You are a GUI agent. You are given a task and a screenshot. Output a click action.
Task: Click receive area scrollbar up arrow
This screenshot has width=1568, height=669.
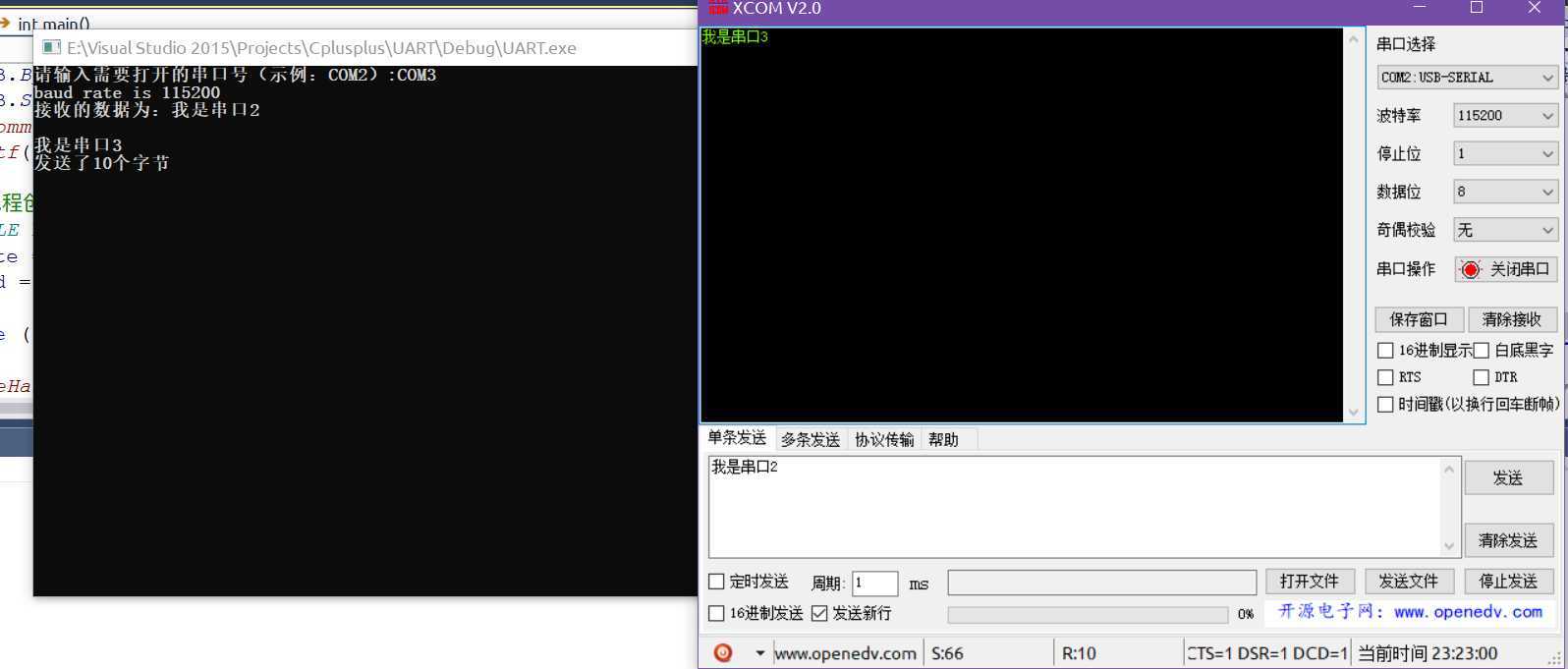click(1353, 39)
